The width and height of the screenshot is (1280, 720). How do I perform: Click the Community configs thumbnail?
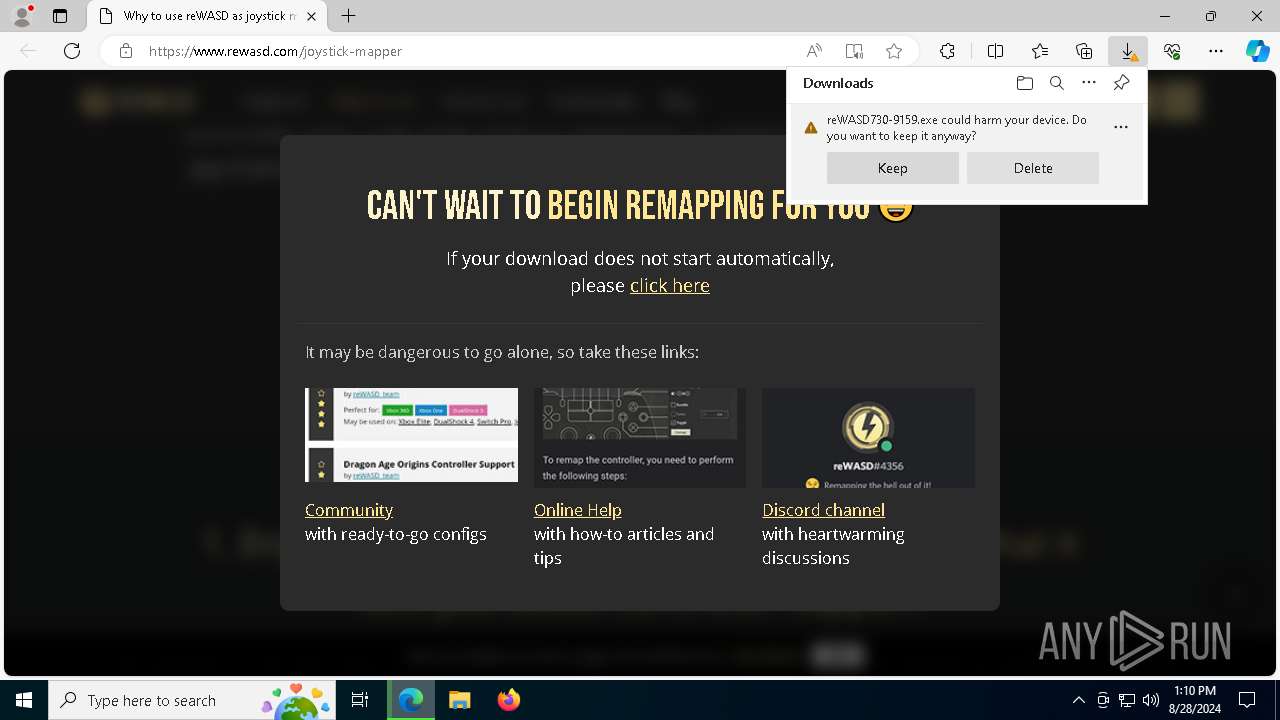pos(411,435)
